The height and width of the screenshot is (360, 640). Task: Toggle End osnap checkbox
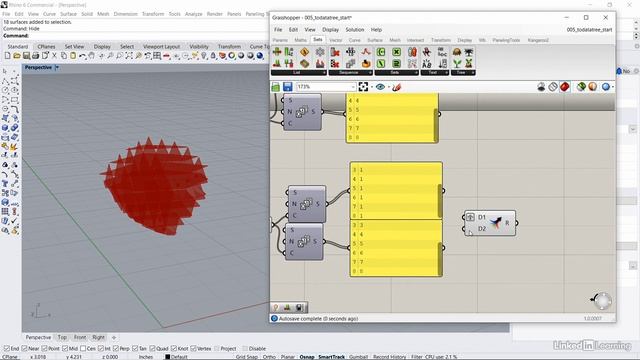(7, 349)
